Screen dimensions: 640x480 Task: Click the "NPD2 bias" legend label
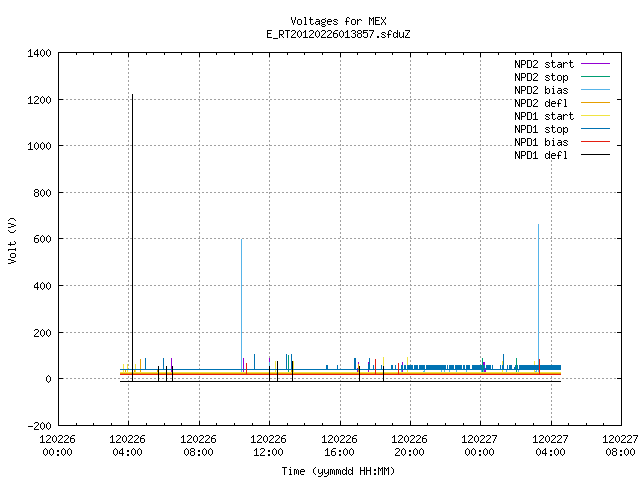point(541,90)
